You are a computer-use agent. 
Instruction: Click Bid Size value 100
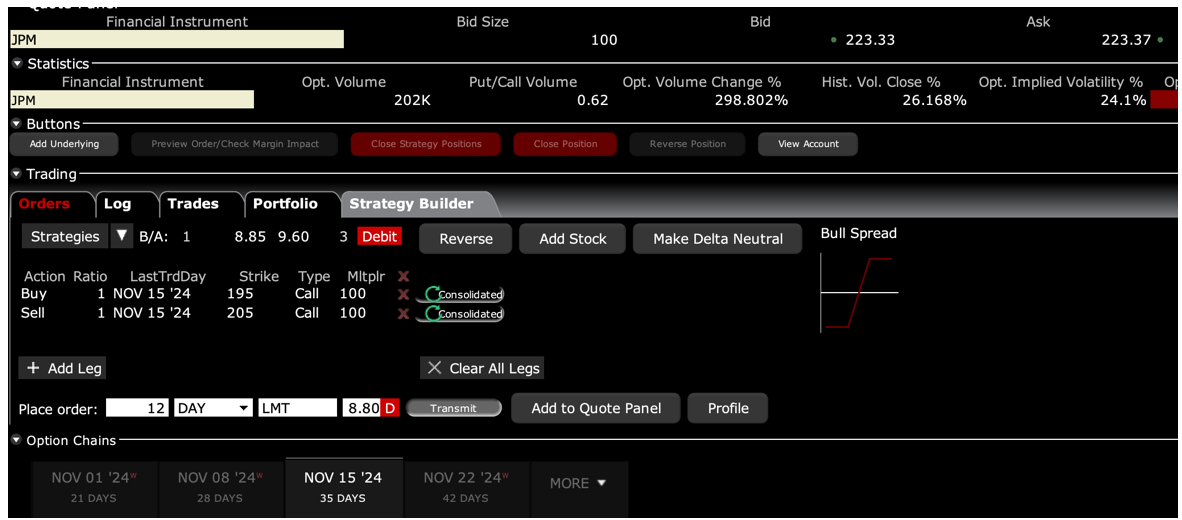[604, 40]
